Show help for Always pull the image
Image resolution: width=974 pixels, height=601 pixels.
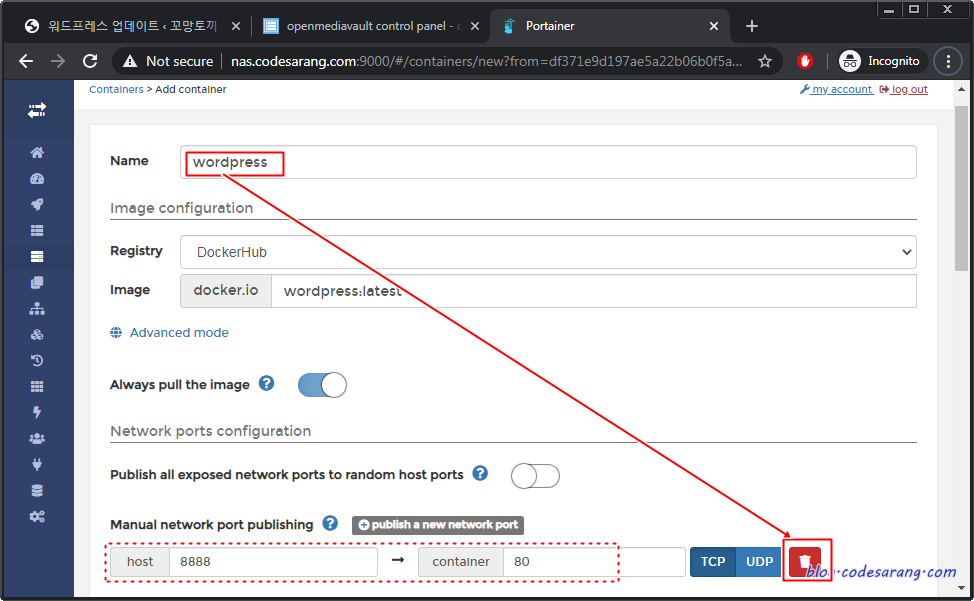266,383
